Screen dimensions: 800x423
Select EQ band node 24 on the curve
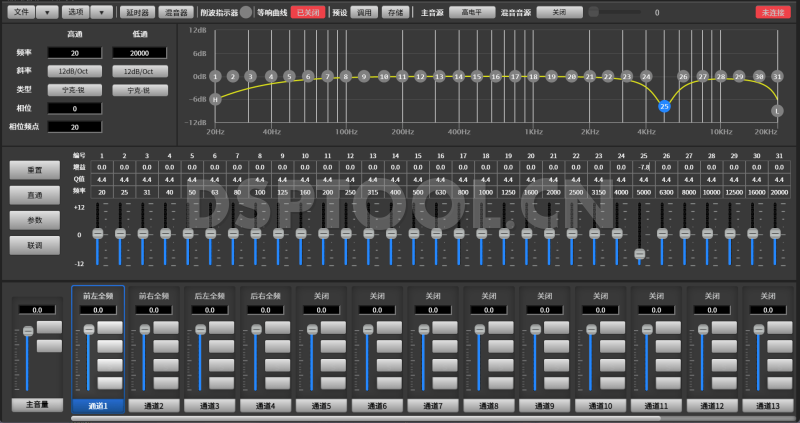pyautogui.click(x=646, y=76)
